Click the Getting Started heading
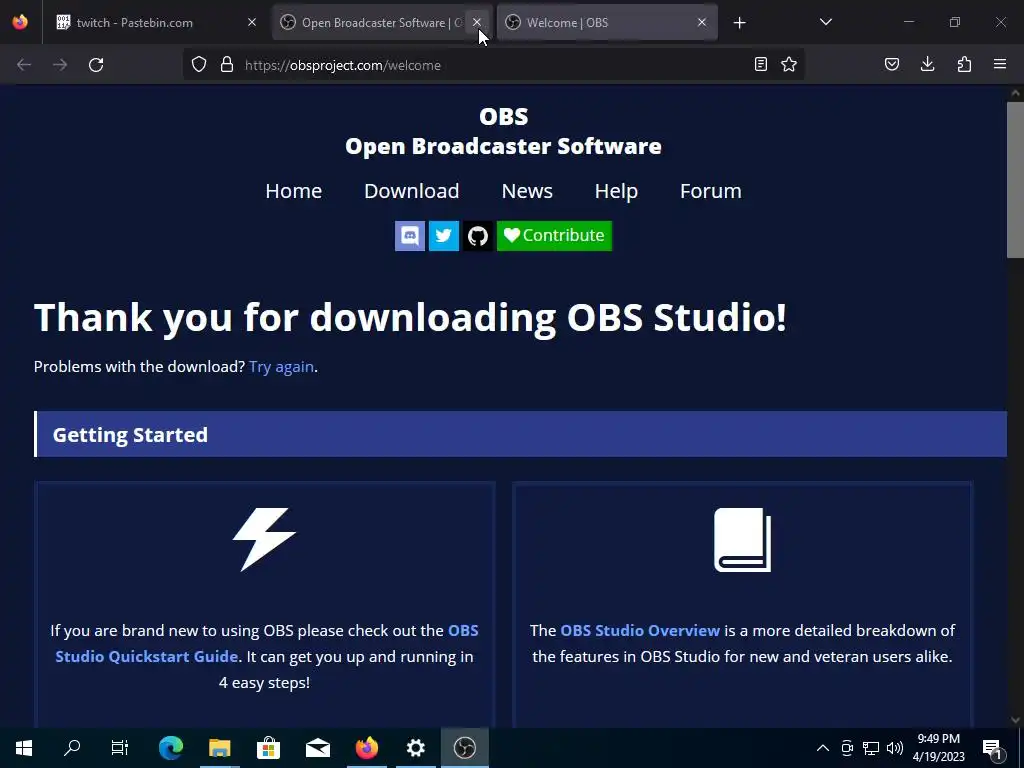Image resolution: width=1024 pixels, height=768 pixels. (130, 435)
